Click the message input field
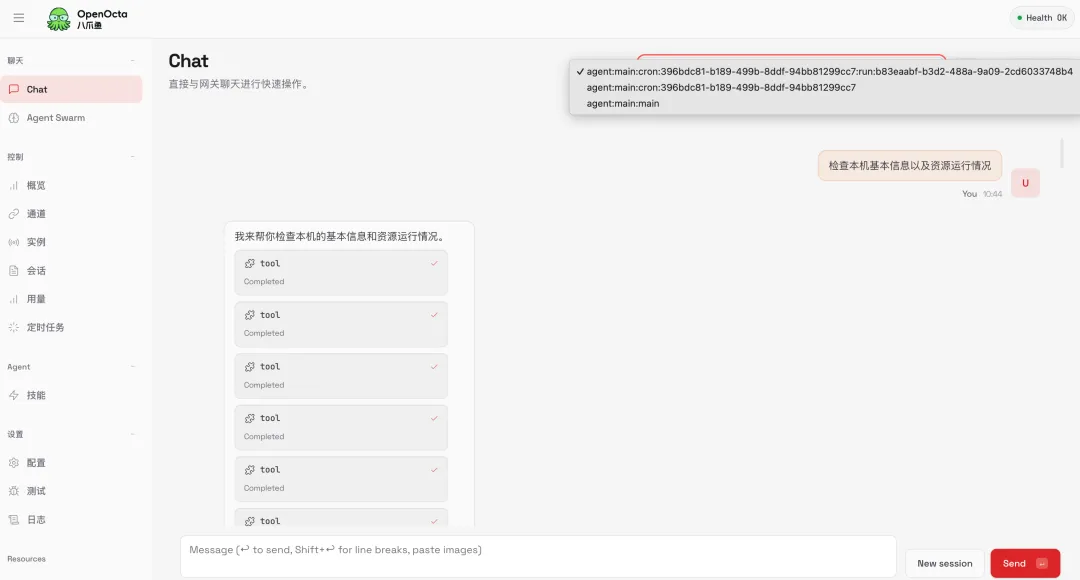 tap(538, 556)
